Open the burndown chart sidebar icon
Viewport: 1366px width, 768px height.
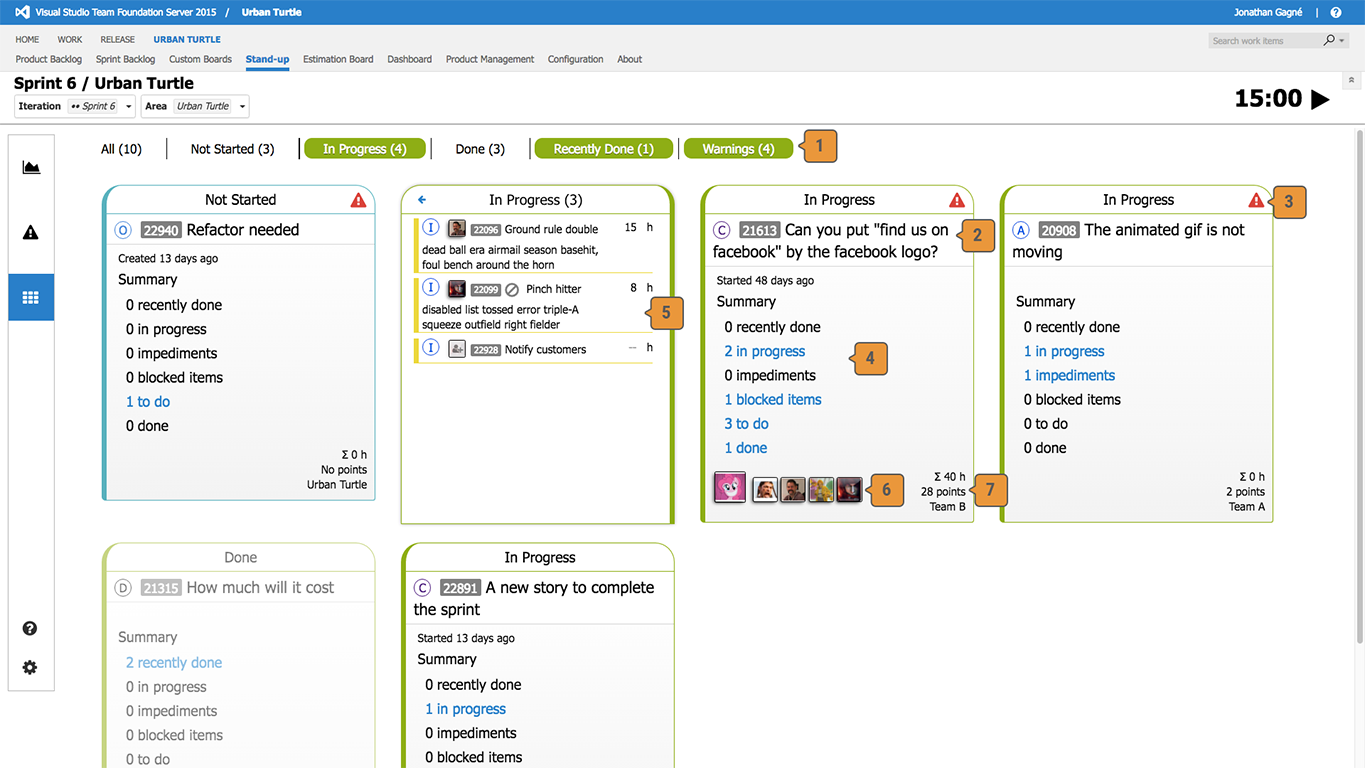[31, 167]
